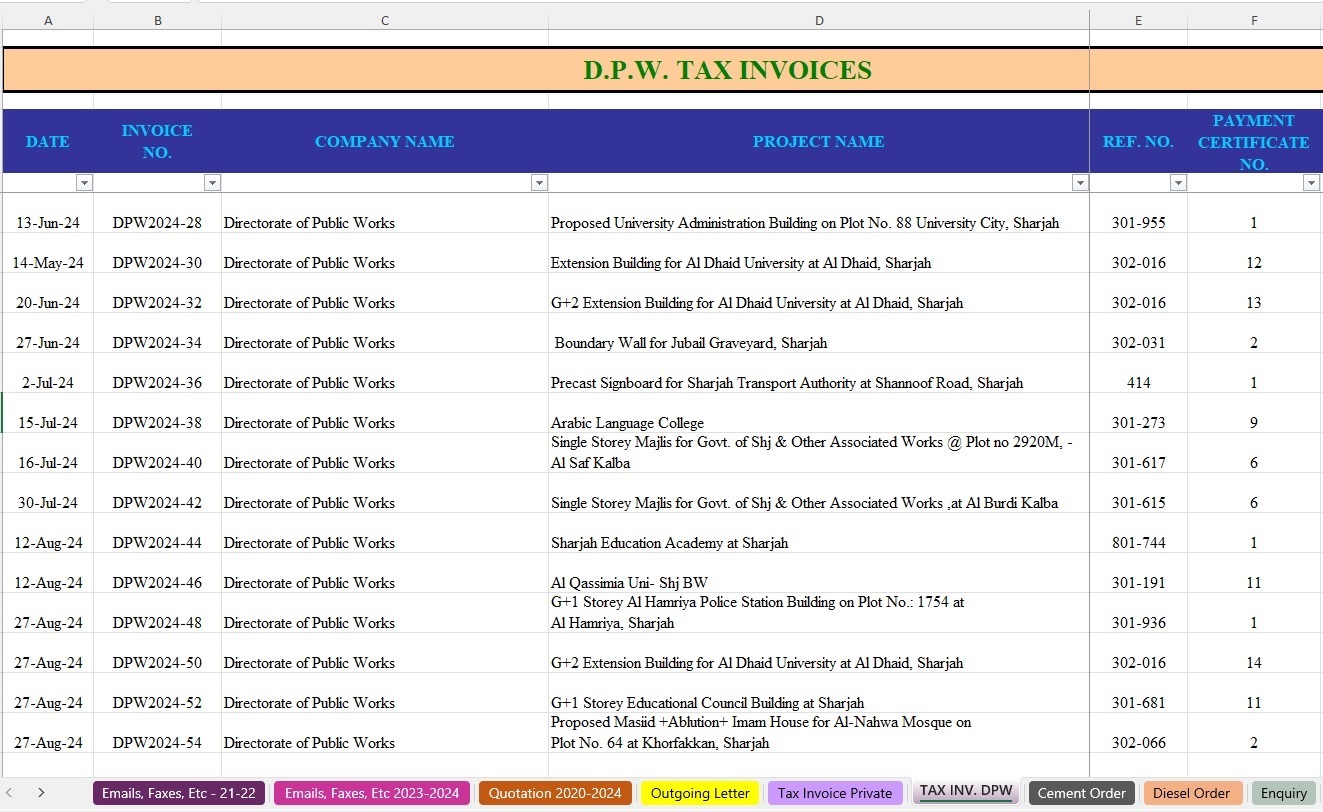Open the PAYMENT CERTIFICATE NO. filter dropdown
1323x812 pixels.
click(1311, 183)
